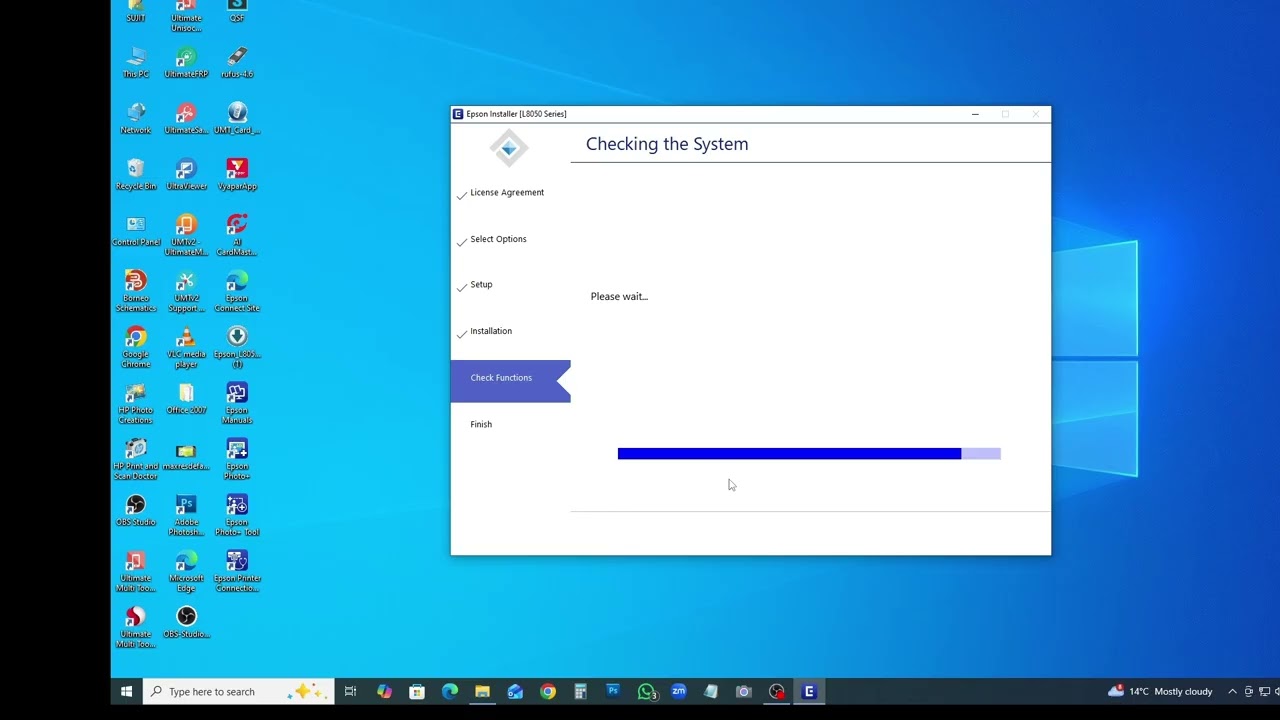Select the VLC media player desktop shortcut

point(186,347)
